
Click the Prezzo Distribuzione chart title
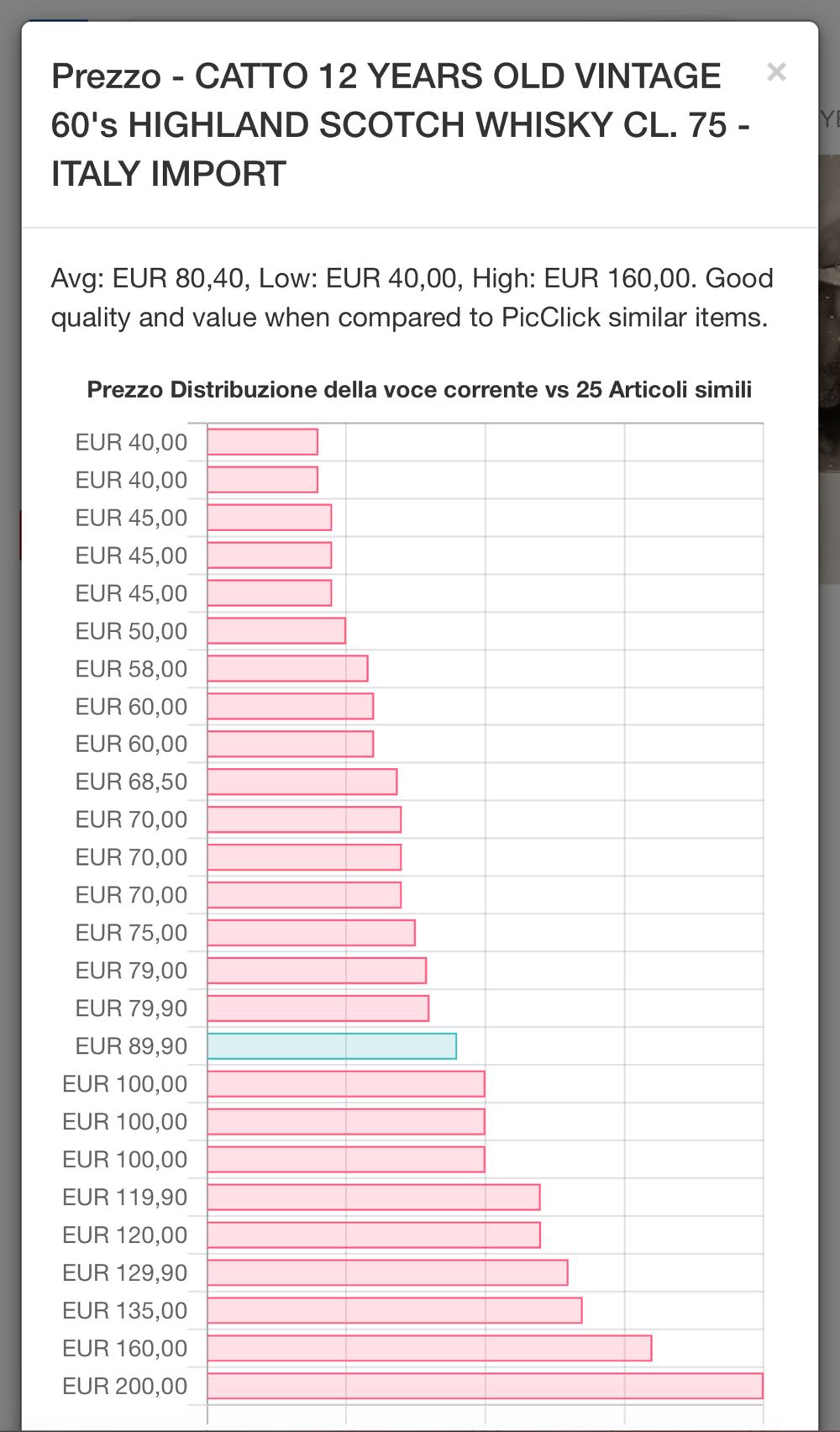coord(419,390)
